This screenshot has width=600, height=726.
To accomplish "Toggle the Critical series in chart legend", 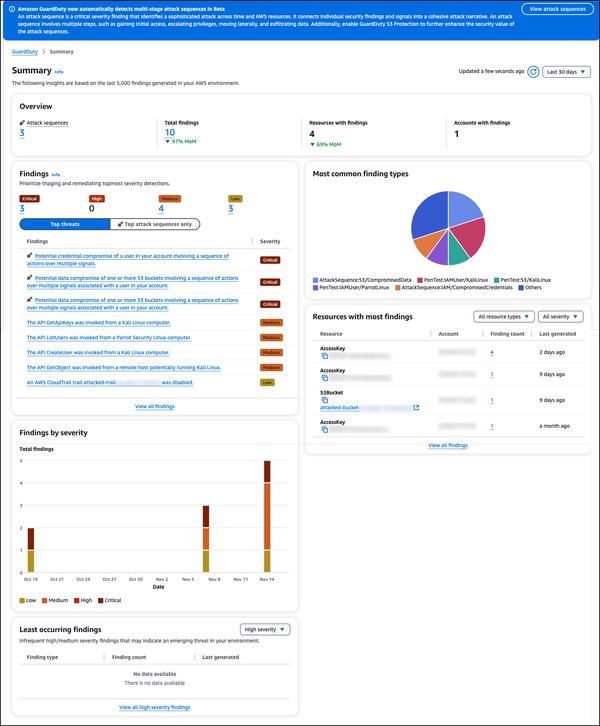I will pyautogui.click(x=110, y=600).
